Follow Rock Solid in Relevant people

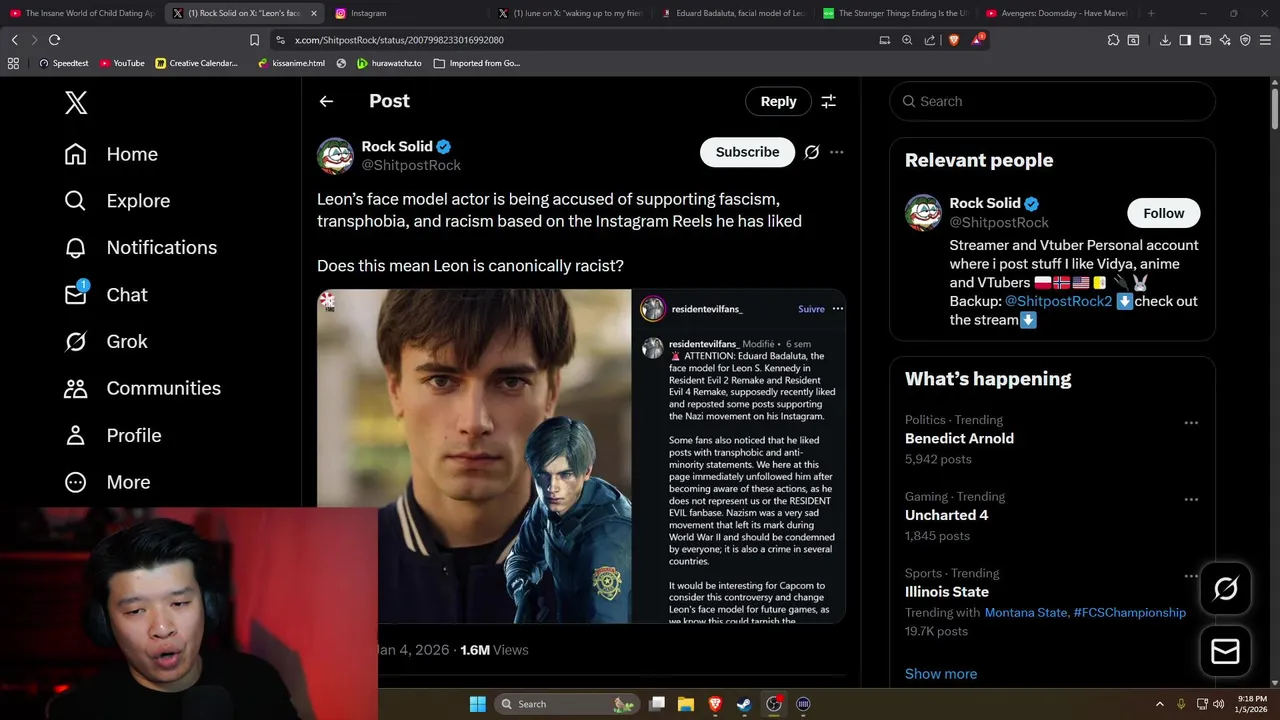click(1163, 213)
